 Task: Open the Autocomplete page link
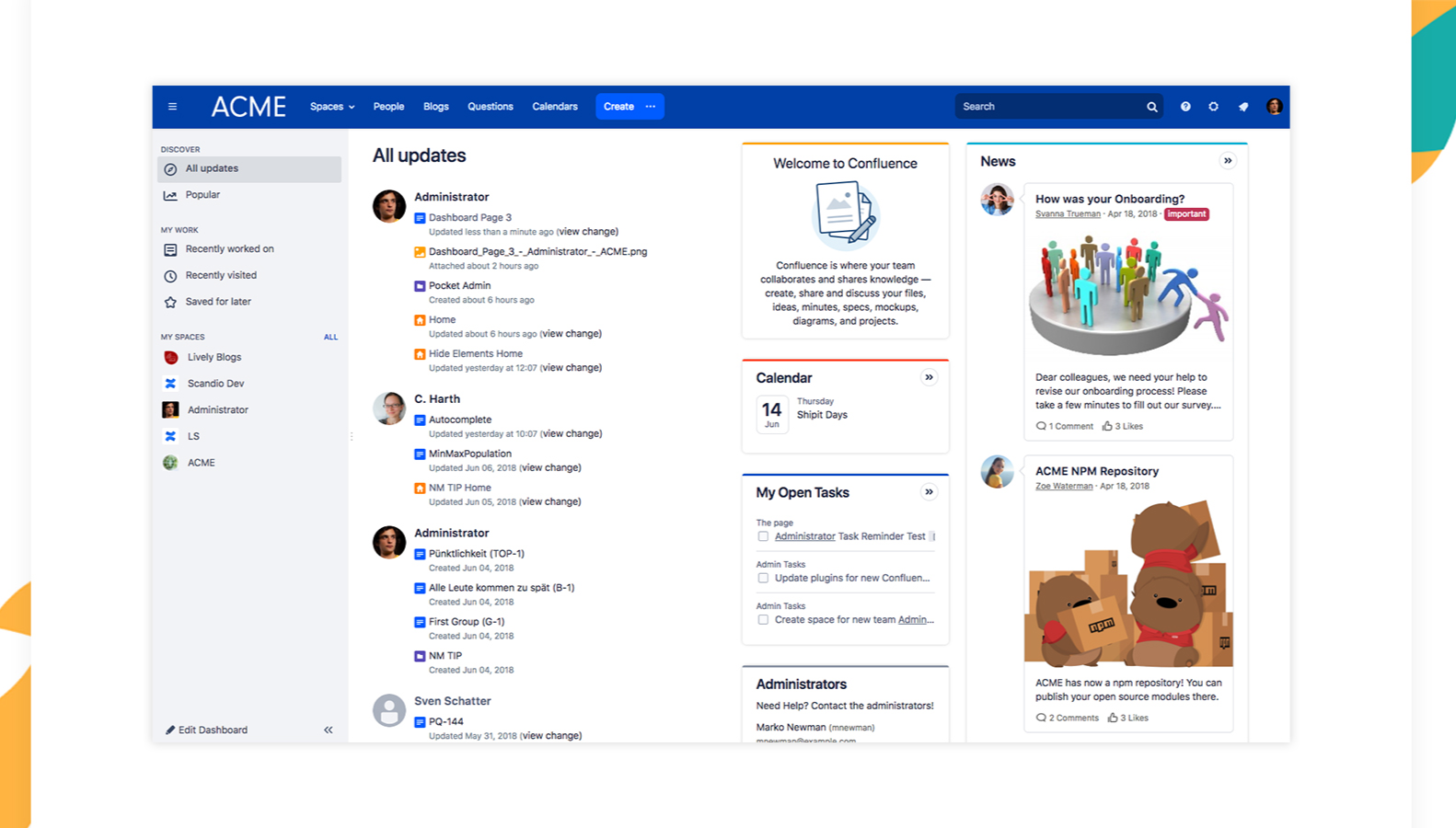[460, 420]
